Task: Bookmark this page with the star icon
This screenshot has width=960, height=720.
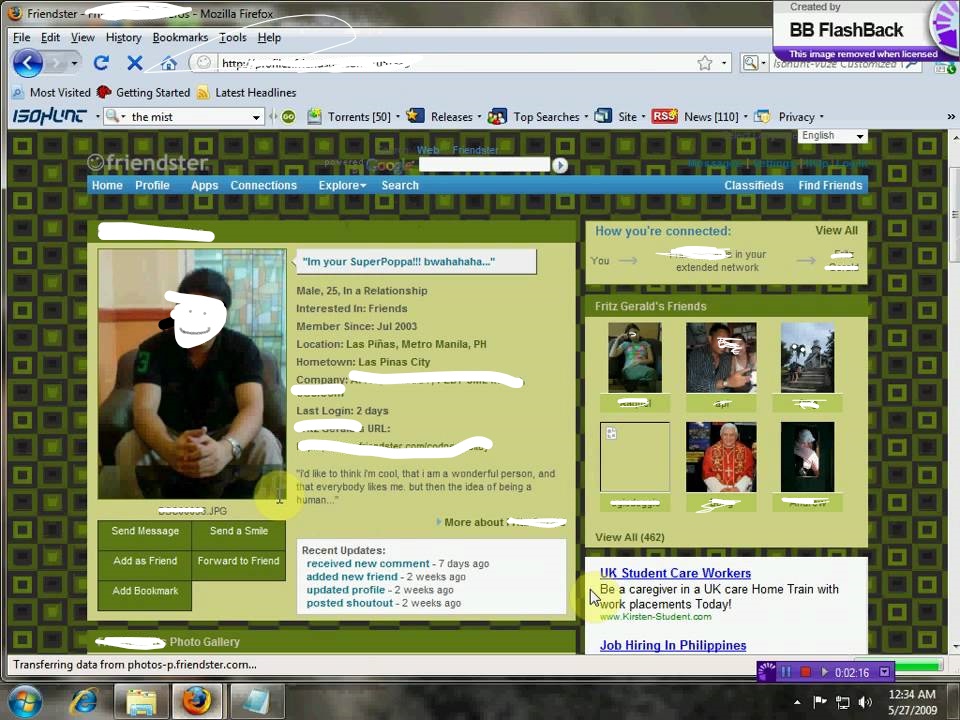Action: [705, 62]
